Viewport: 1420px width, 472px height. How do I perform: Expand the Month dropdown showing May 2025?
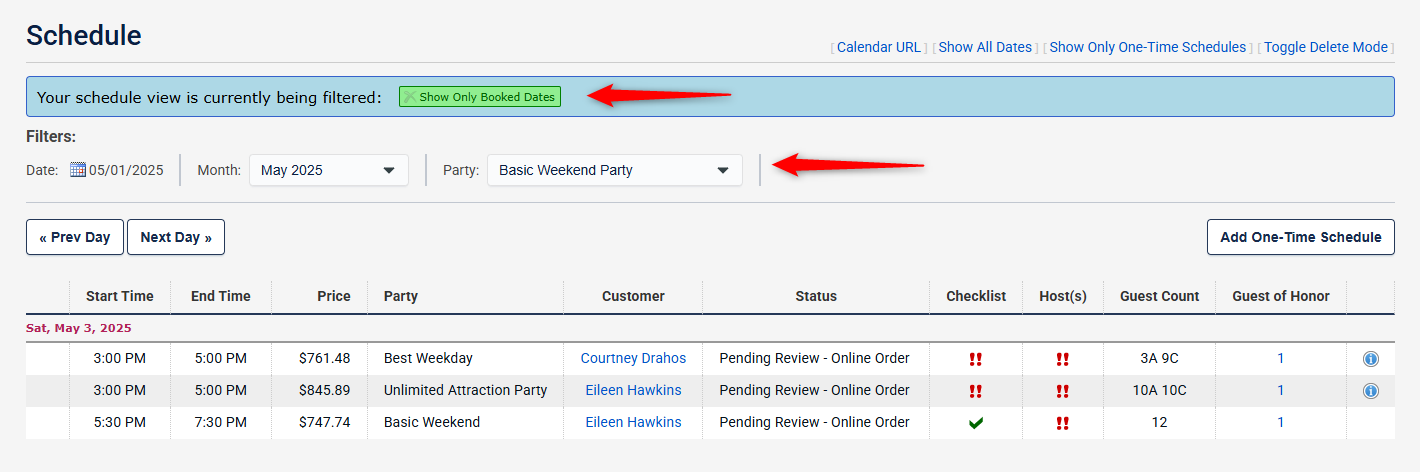click(329, 170)
